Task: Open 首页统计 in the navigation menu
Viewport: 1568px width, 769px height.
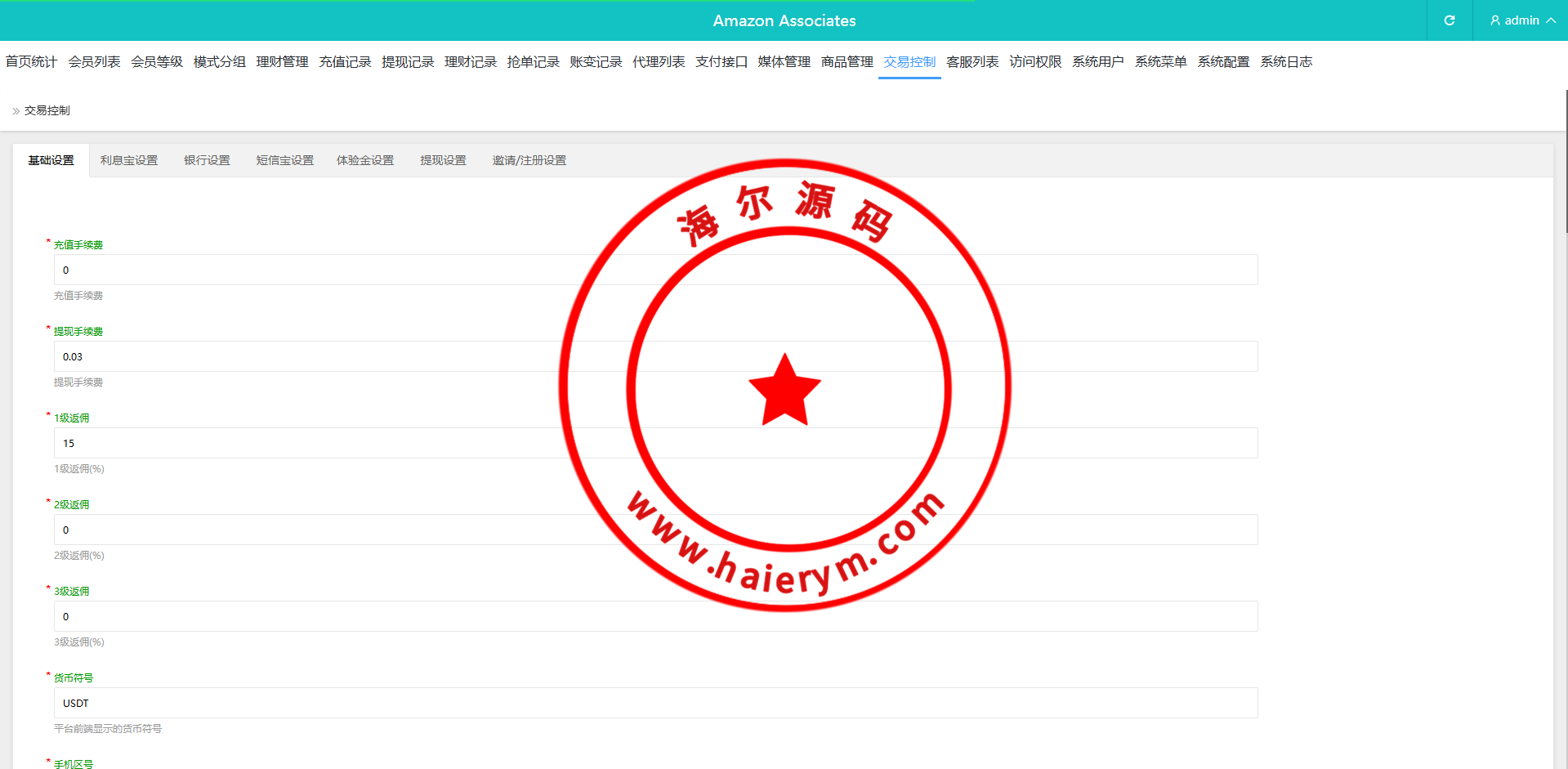Action: click(31, 62)
